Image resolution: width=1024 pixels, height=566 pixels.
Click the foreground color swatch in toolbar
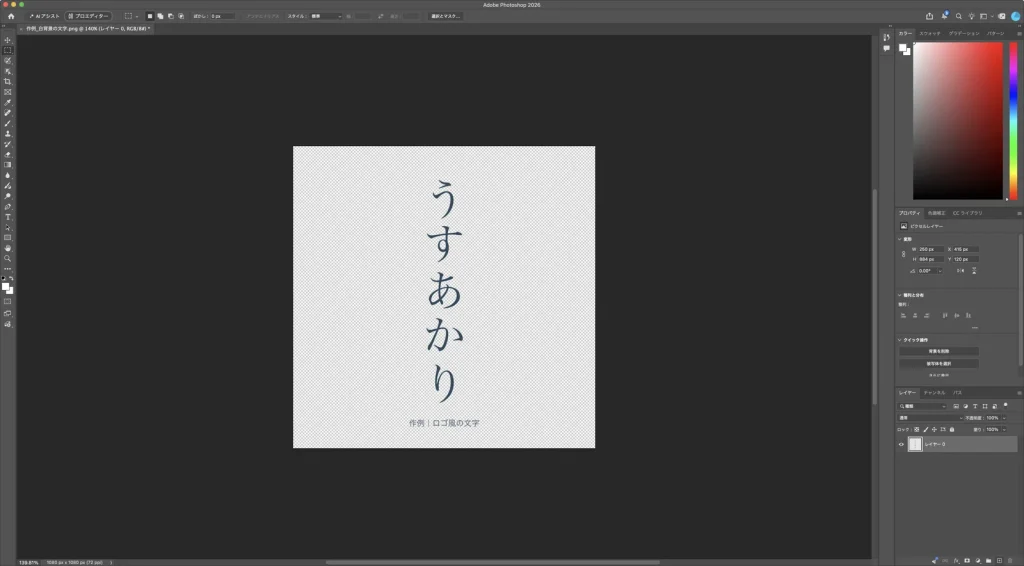(6, 287)
